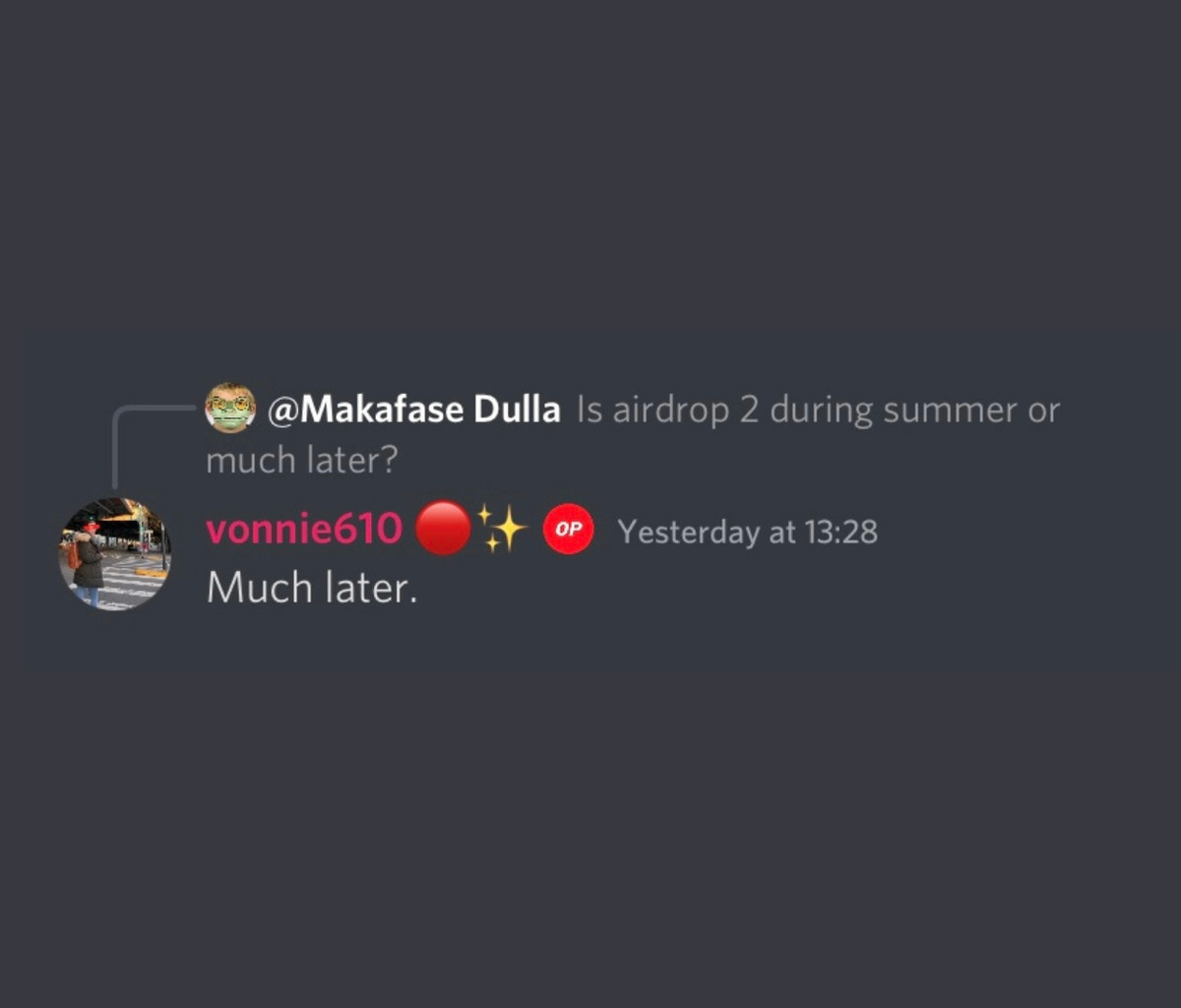Open the @Makafase Dulla mention

point(413,409)
